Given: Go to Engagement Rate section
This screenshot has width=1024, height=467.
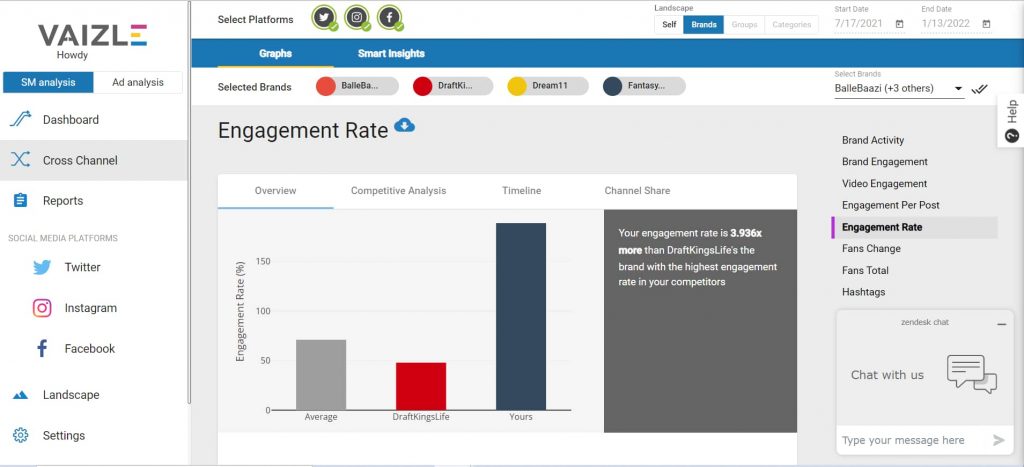Looking at the screenshot, I should click(x=914, y=227).
